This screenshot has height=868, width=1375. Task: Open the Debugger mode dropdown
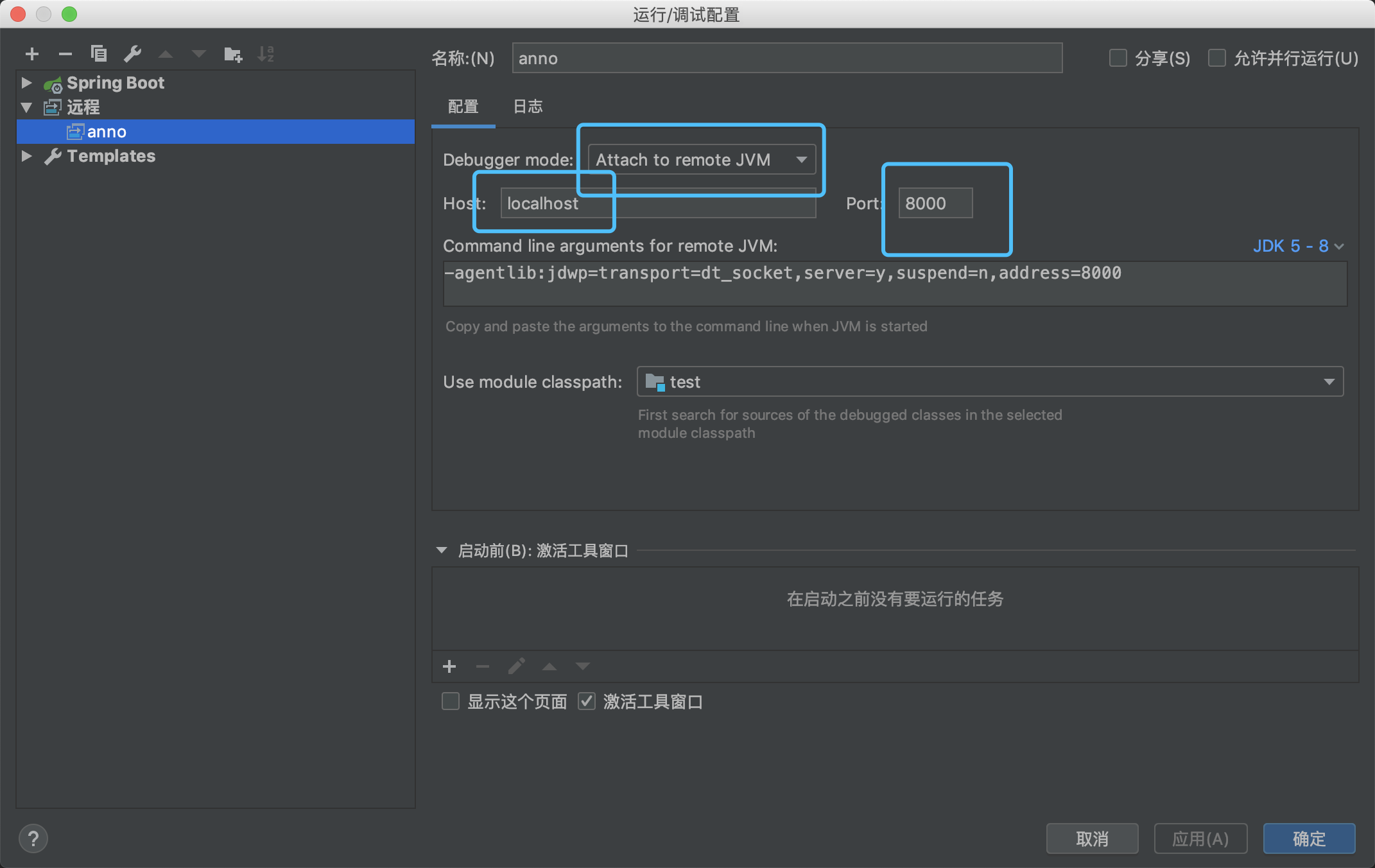(x=702, y=160)
